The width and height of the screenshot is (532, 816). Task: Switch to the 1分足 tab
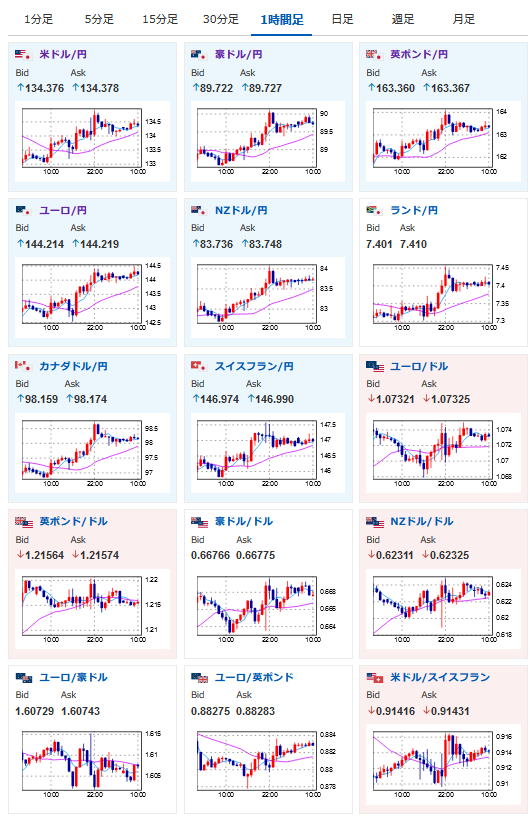click(39, 20)
